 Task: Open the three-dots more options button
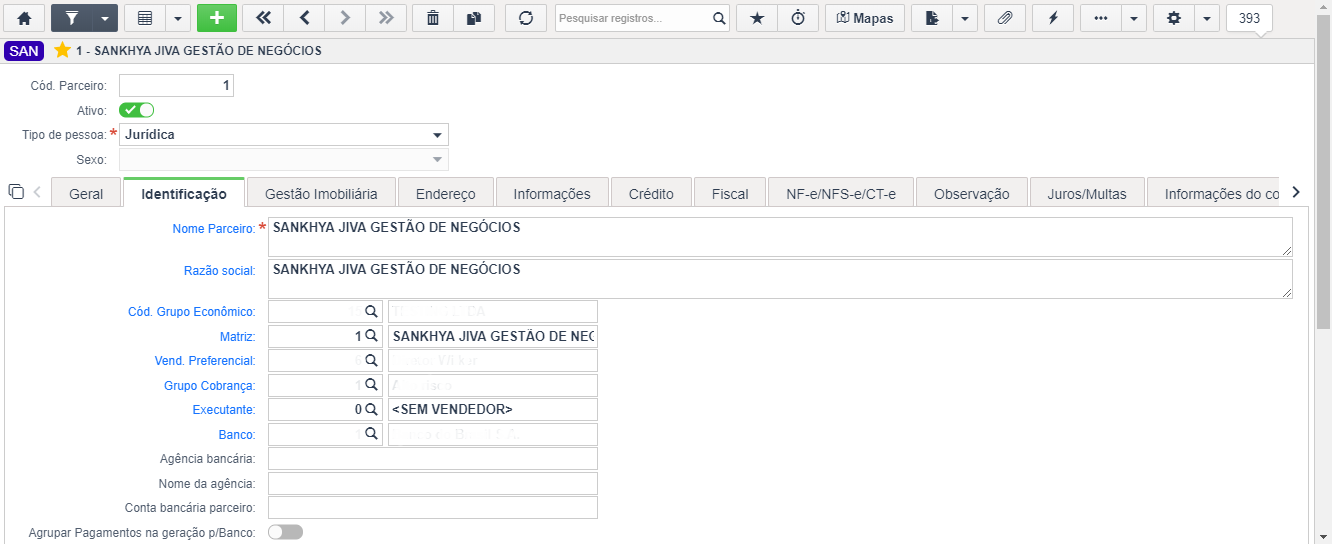click(1100, 18)
